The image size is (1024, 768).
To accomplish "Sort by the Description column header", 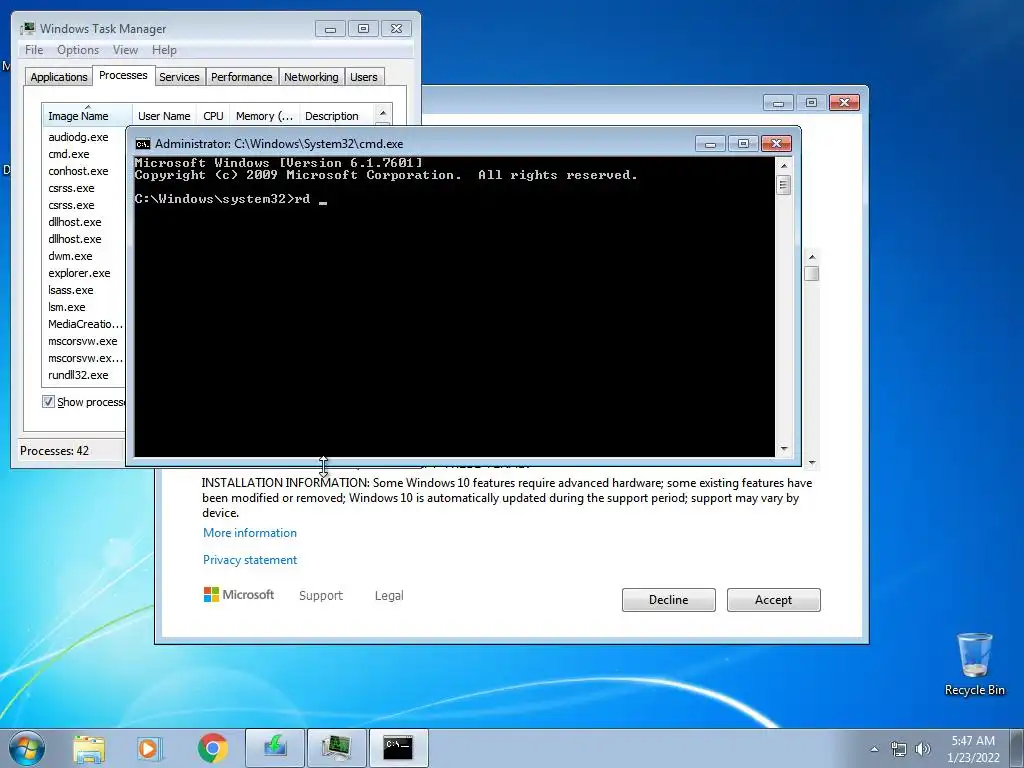I will [x=336, y=116].
